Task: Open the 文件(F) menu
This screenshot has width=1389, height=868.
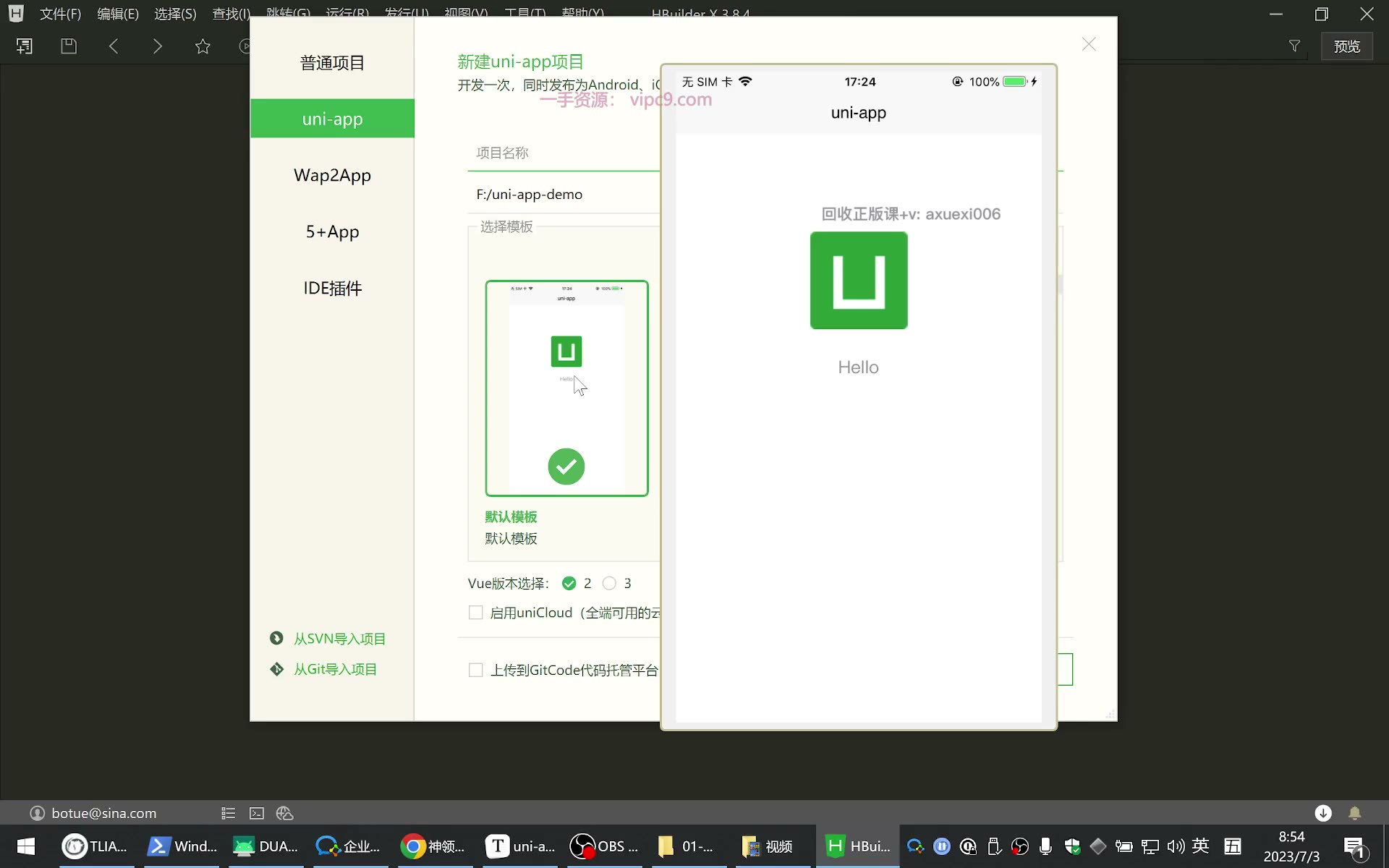Action: tap(60, 14)
